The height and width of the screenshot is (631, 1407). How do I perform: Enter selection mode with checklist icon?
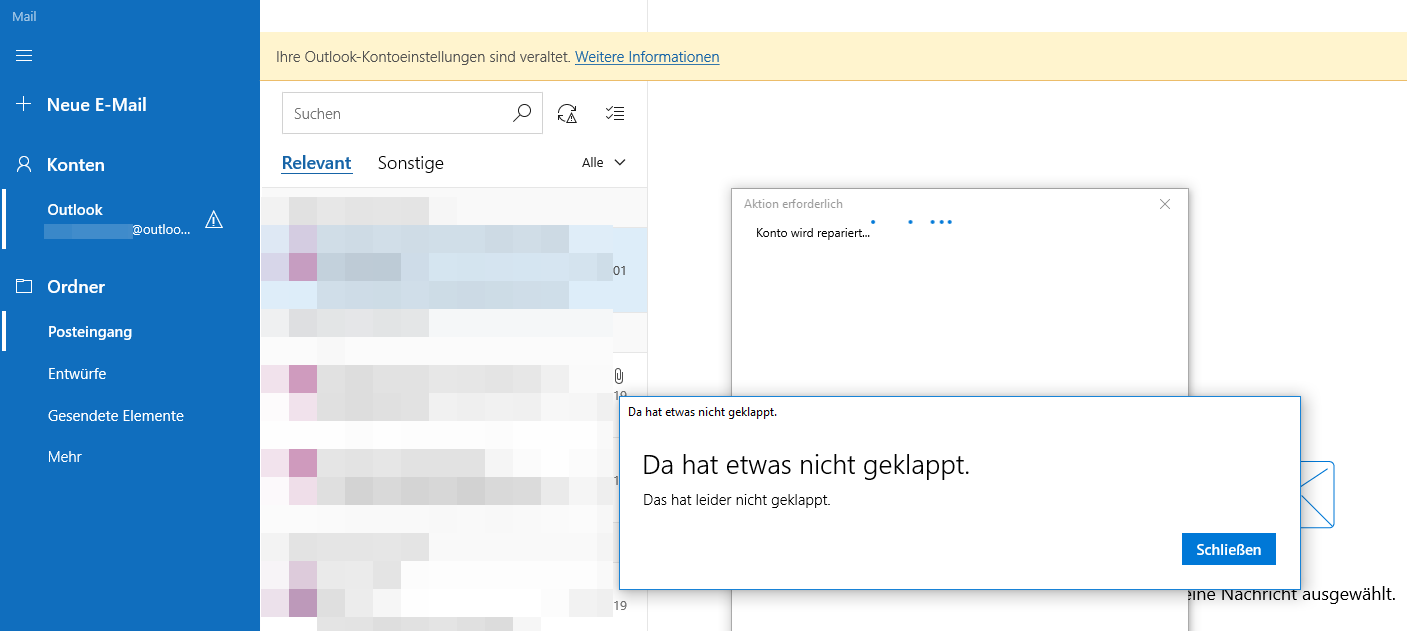pyautogui.click(x=615, y=113)
